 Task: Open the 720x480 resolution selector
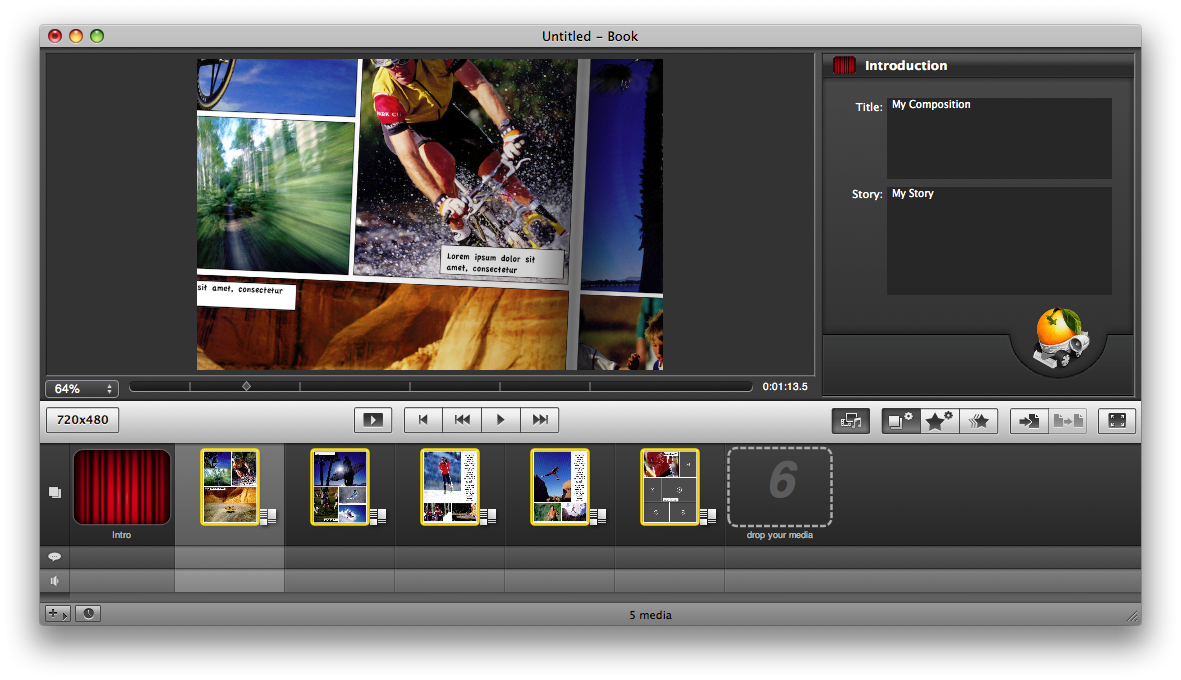point(82,420)
